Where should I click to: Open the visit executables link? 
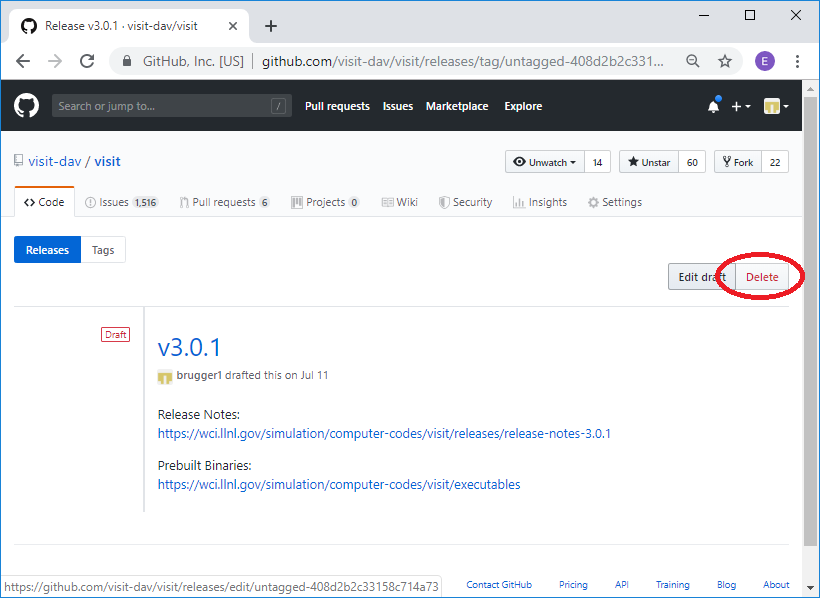click(x=339, y=484)
